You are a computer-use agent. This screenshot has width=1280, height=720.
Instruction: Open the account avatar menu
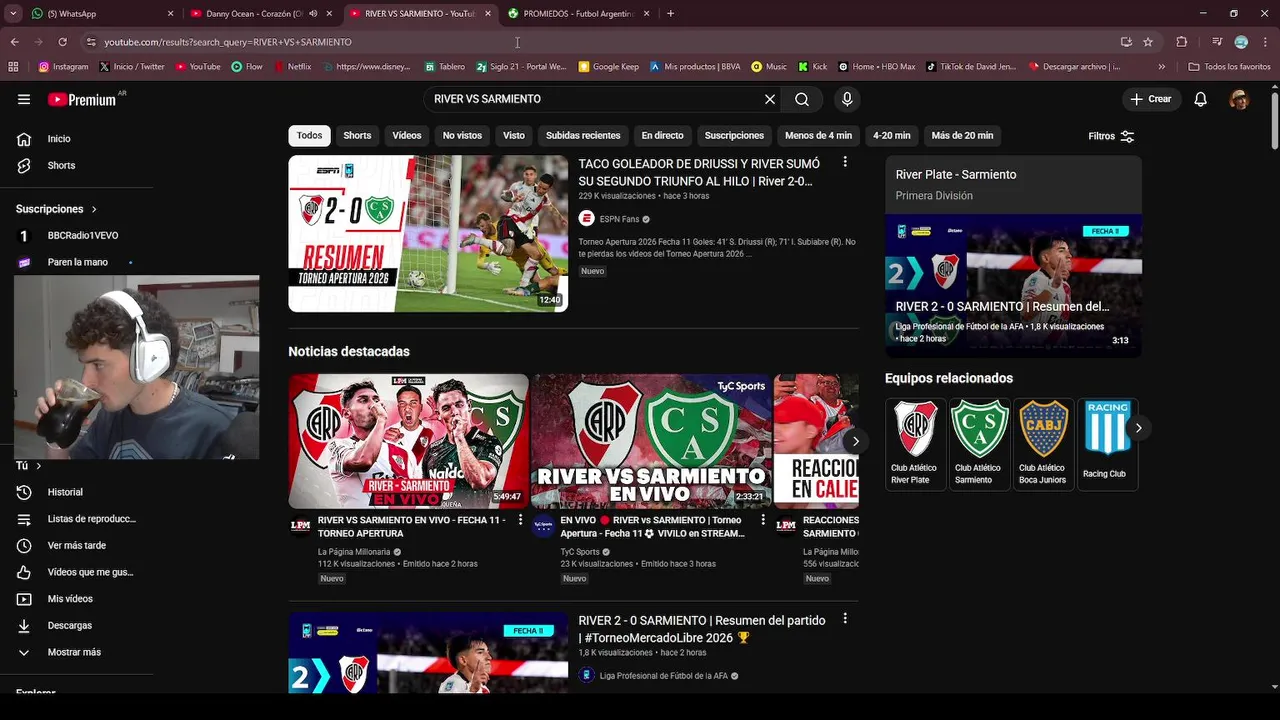1240,99
